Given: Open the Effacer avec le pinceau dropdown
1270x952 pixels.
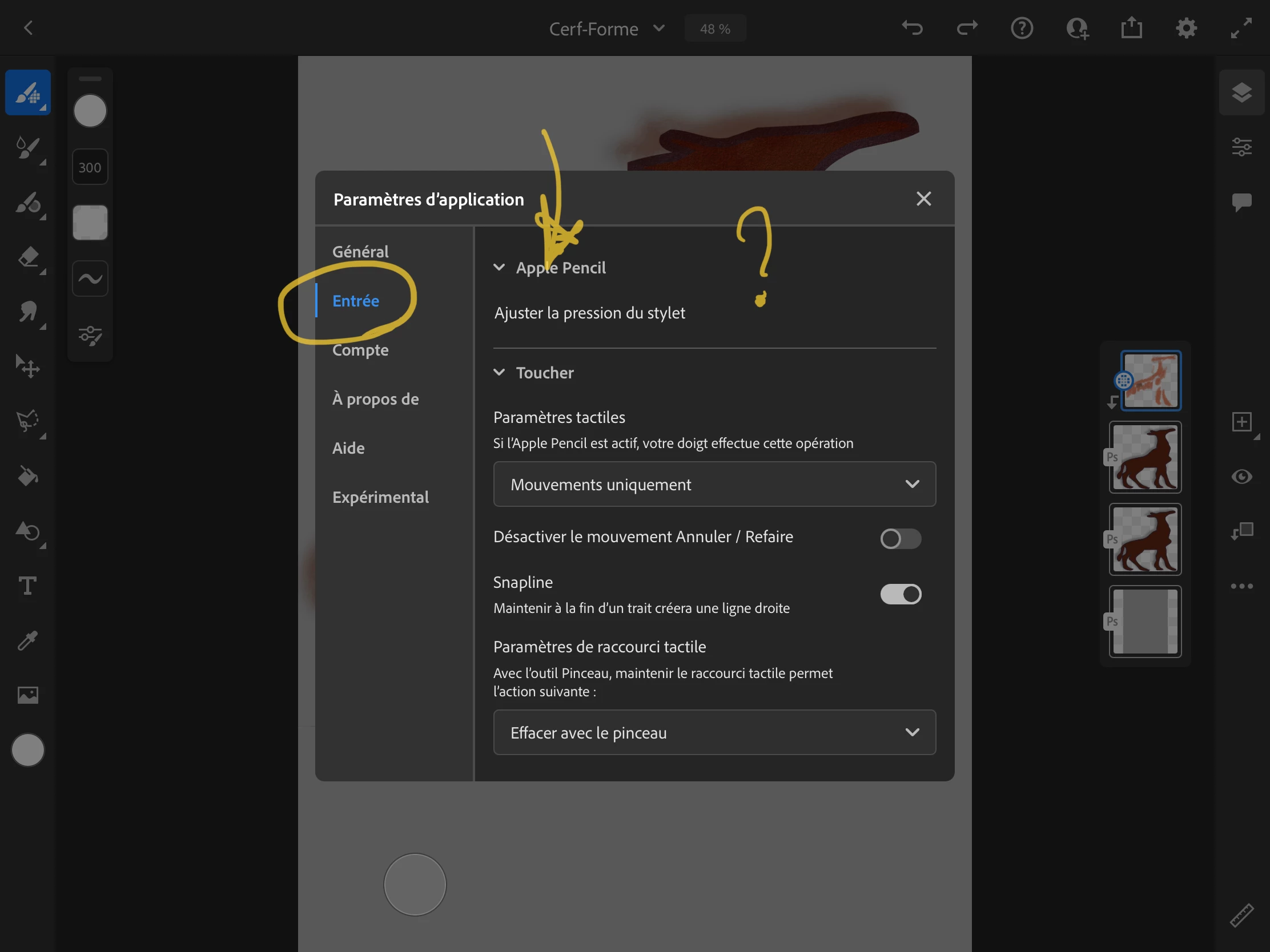Looking at the screenshot, I should [714, 733].
